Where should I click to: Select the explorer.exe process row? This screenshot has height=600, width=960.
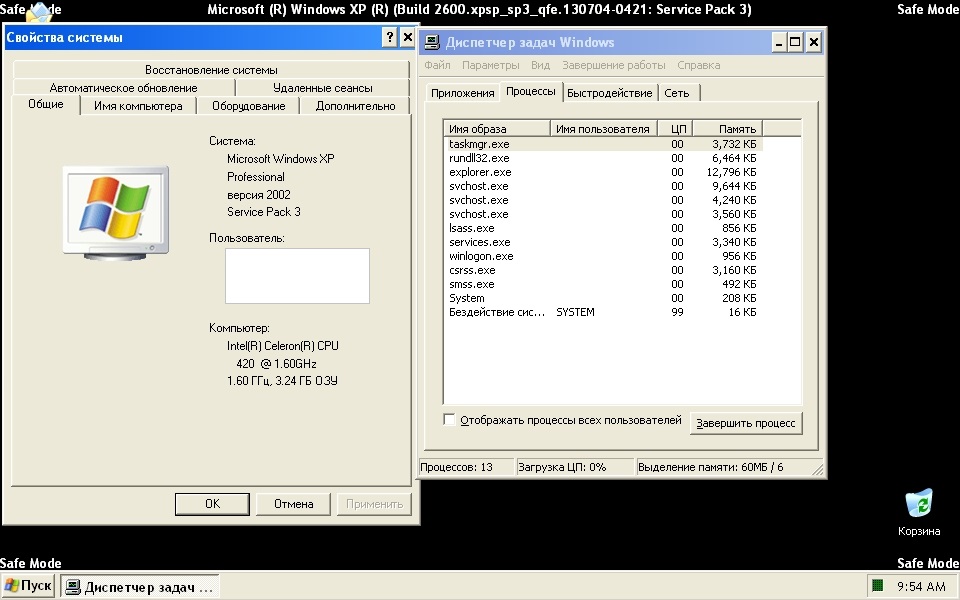480,172
